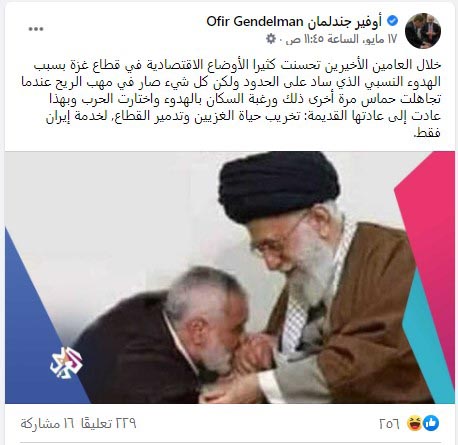Open the "Ofir Gendelman" English profile name
Screen dimensions: 458x445
click(x=255, y=22)
